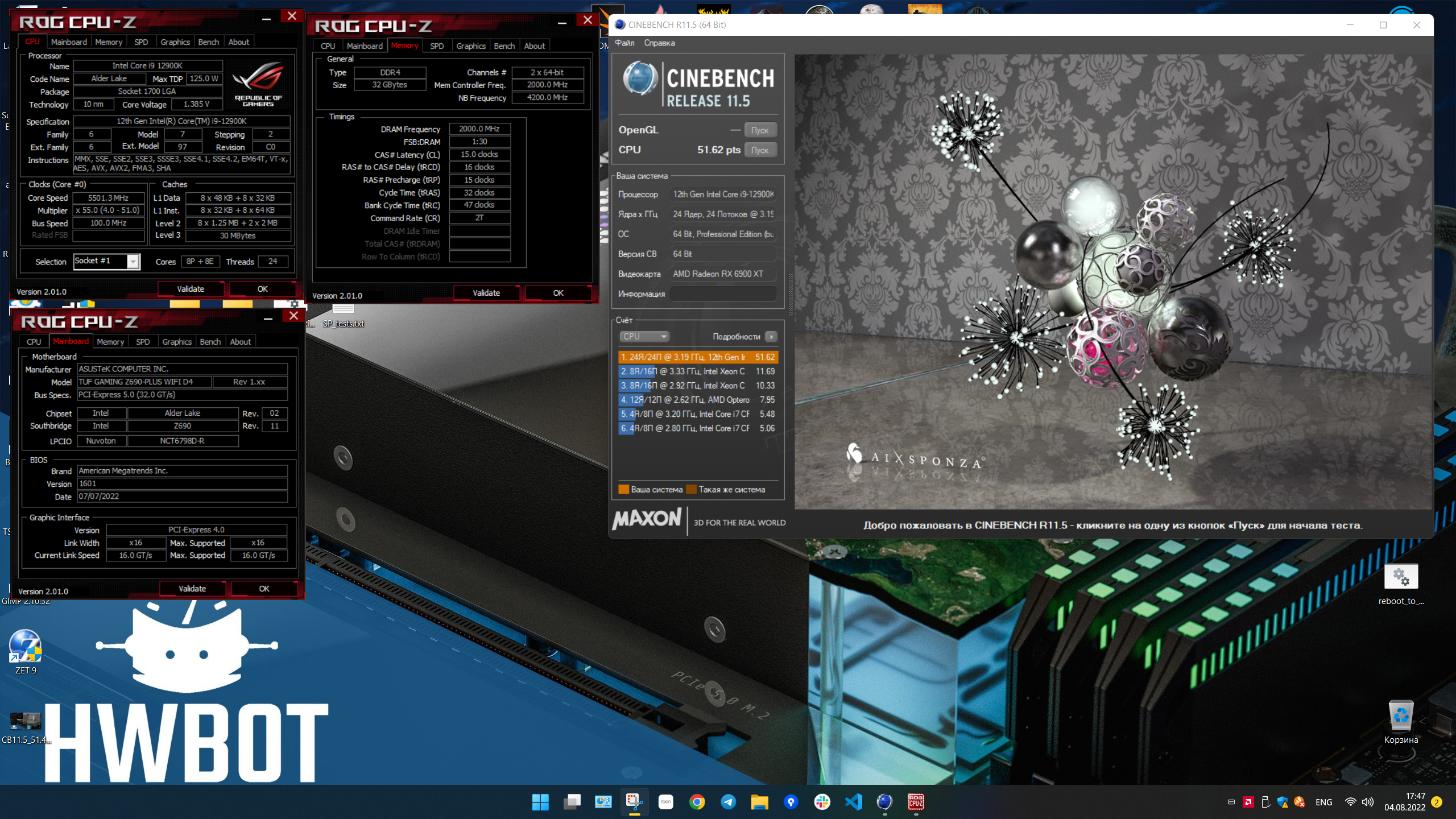1456x819 pixels.
Task: Select the SP_tests.txt desktop file
Action: pyautogui.click(x=343, y=316)
